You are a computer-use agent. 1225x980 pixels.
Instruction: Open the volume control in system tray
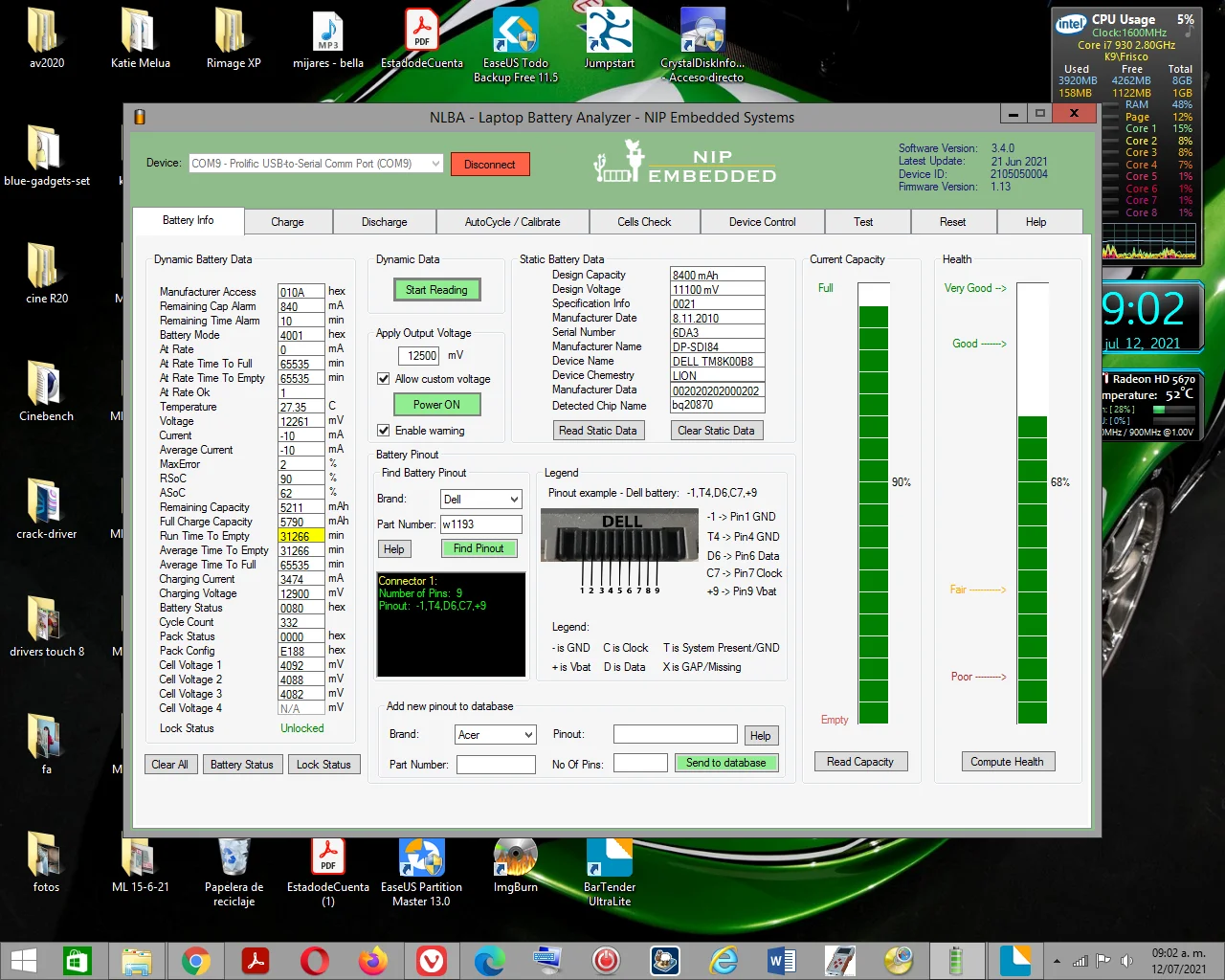(x=1126, y=961)
